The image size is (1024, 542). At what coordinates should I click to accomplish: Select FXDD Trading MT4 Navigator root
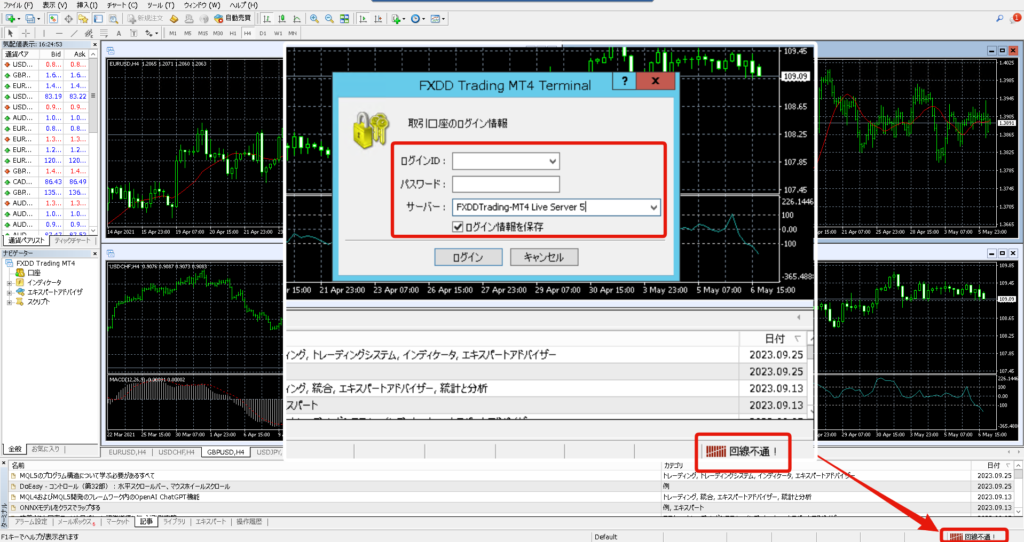pos(46,263)
